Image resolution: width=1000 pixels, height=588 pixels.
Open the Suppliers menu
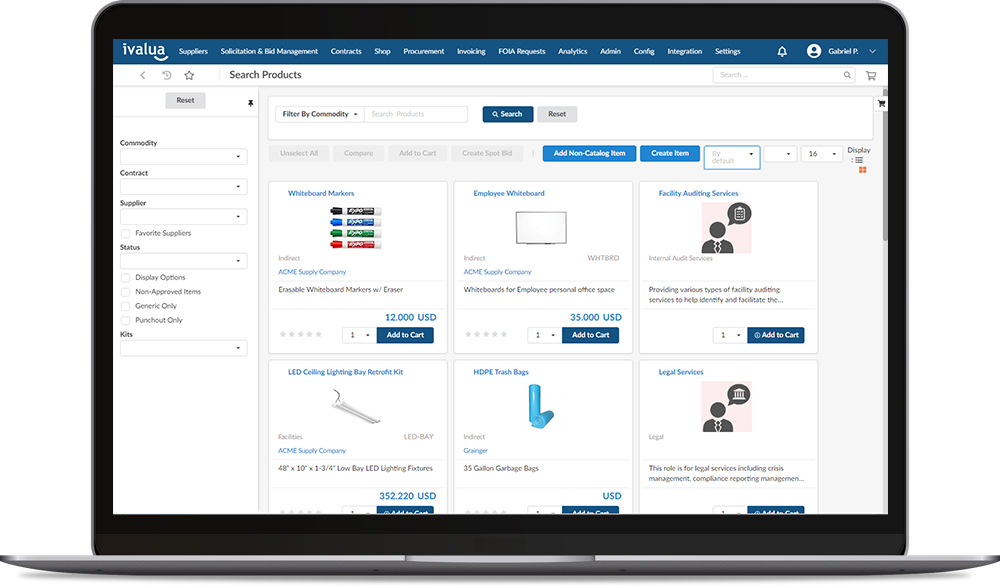point(193,52)
